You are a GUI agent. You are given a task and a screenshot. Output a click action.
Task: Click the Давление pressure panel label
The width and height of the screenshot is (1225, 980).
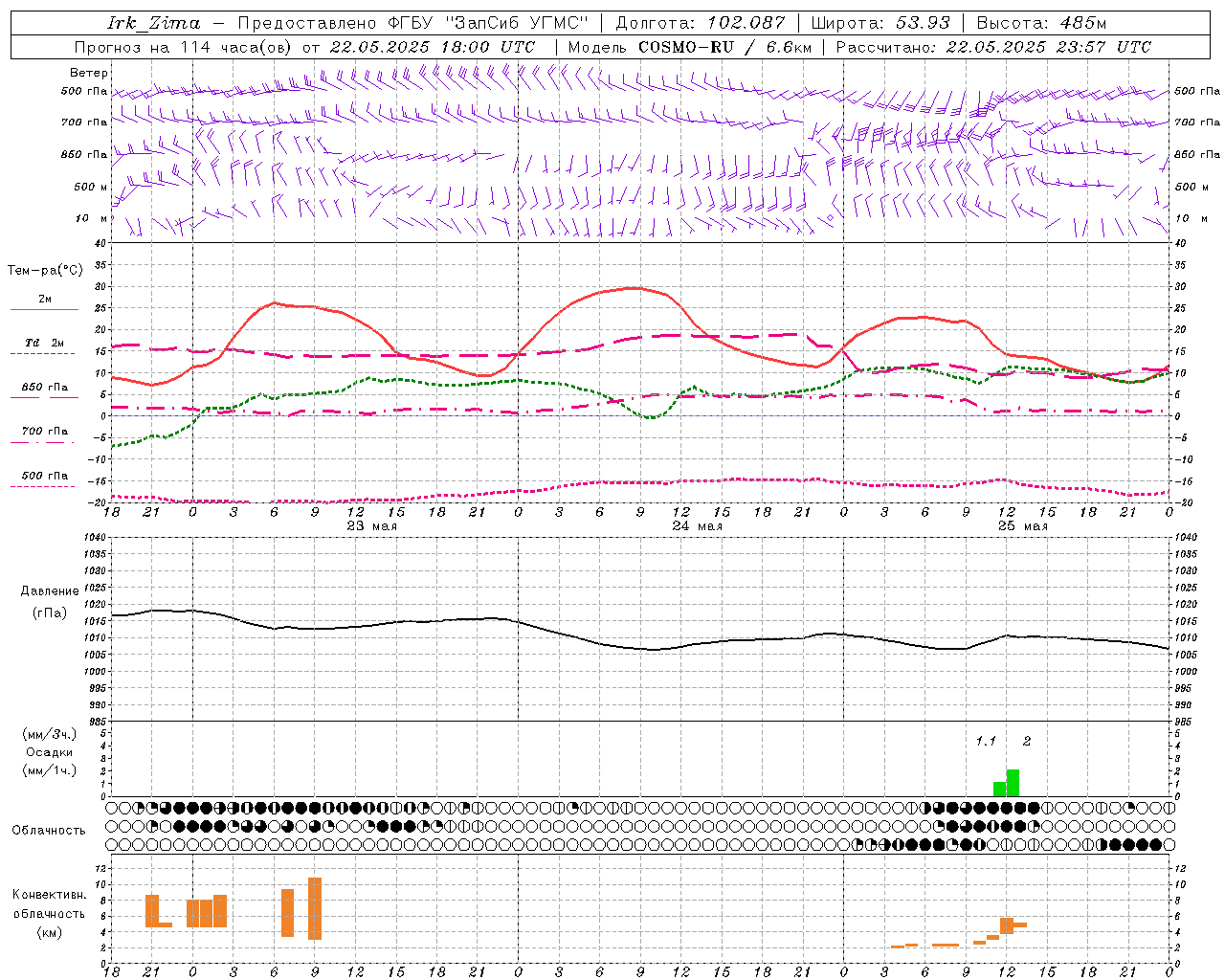coord(50,591)
